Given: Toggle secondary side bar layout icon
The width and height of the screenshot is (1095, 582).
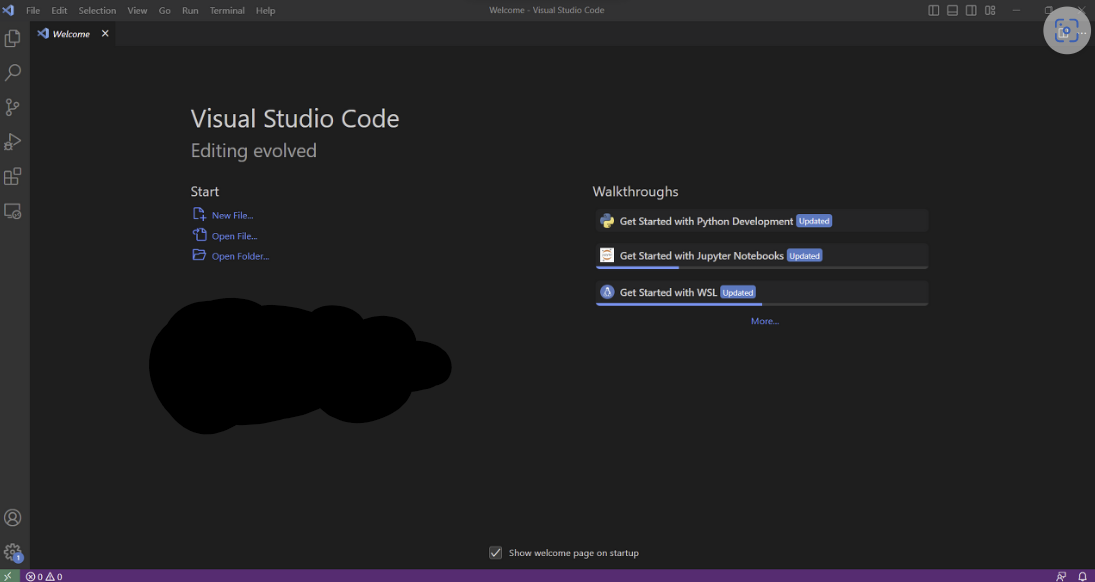Looking at the screenshot, I should (x=971, y=10).
